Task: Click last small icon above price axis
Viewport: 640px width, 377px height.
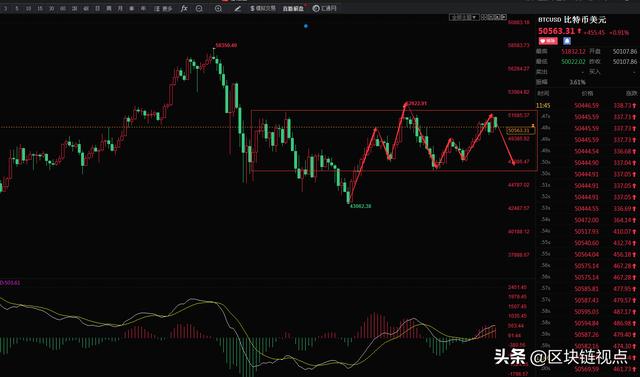Action: pyautogui.click(x=504, y=17)
